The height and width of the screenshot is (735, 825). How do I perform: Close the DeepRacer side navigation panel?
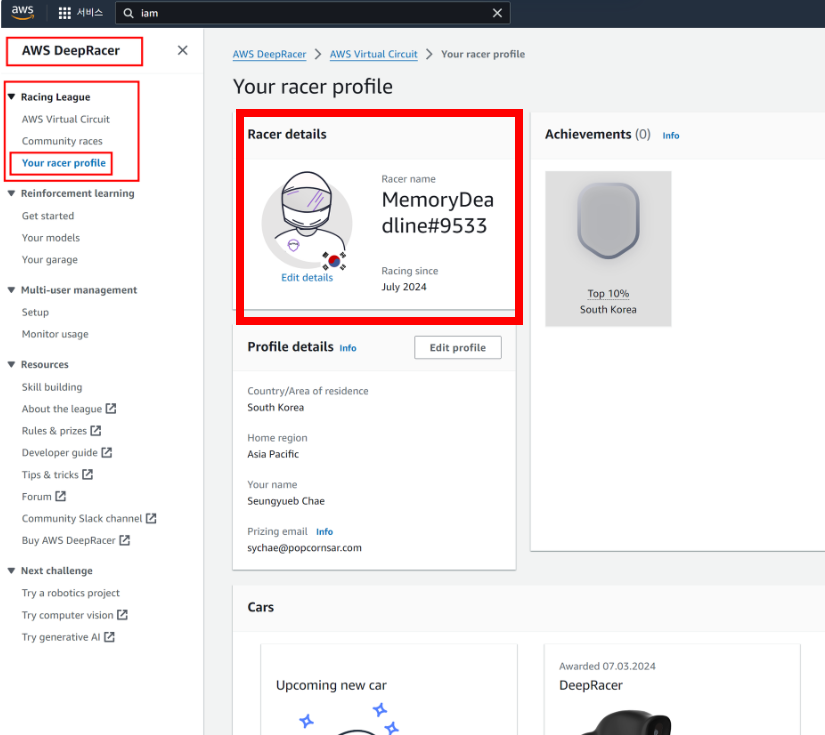pos(183,51)
